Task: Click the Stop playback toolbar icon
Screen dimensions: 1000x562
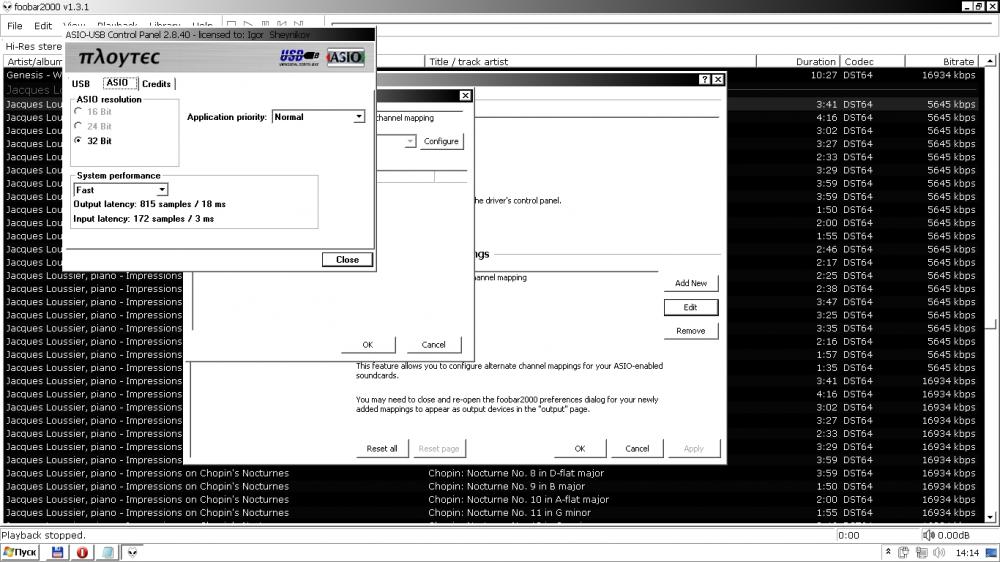Action: (x=231, y=25)
